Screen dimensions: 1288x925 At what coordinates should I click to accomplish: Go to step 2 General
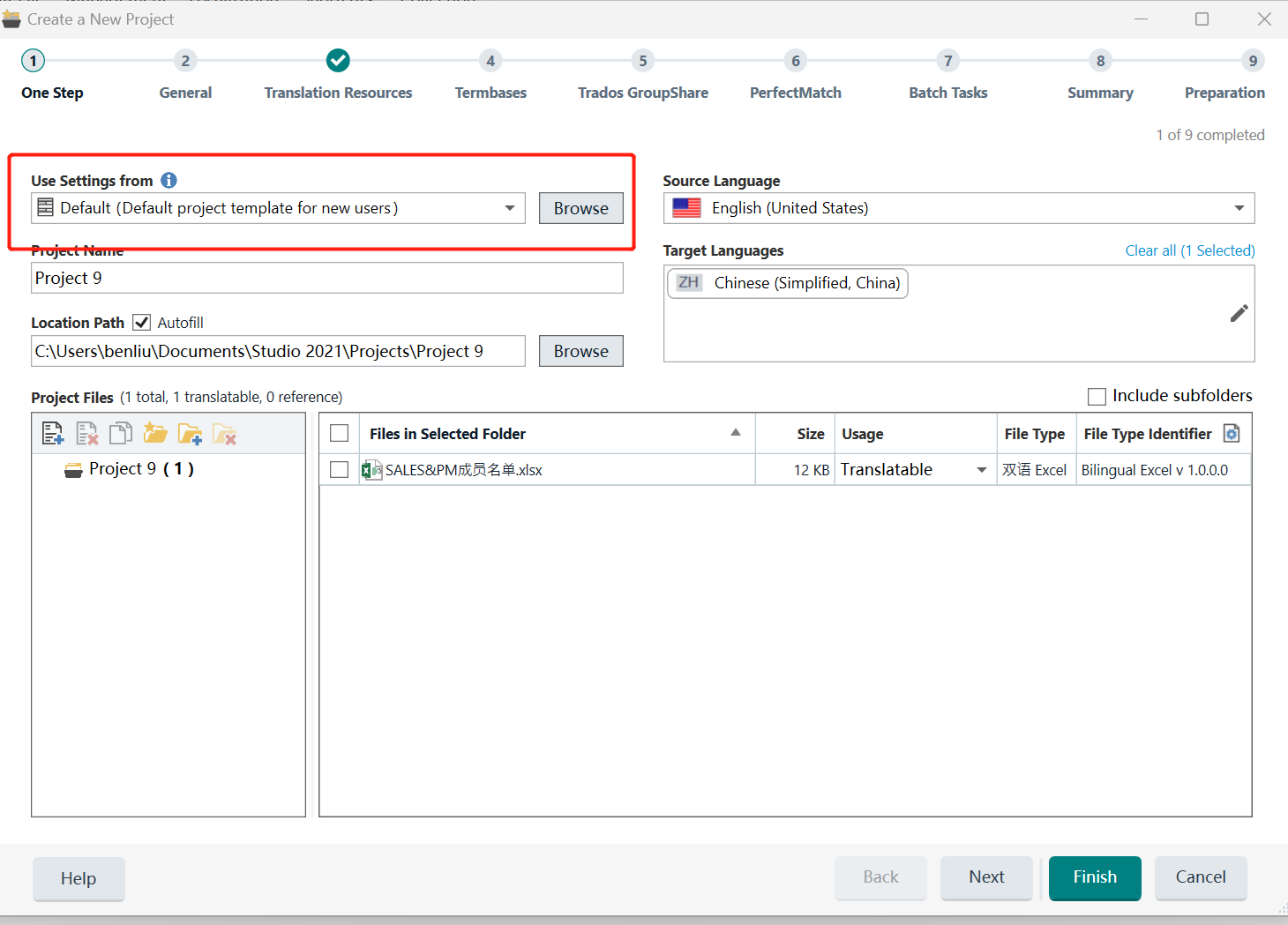[185, 61]
